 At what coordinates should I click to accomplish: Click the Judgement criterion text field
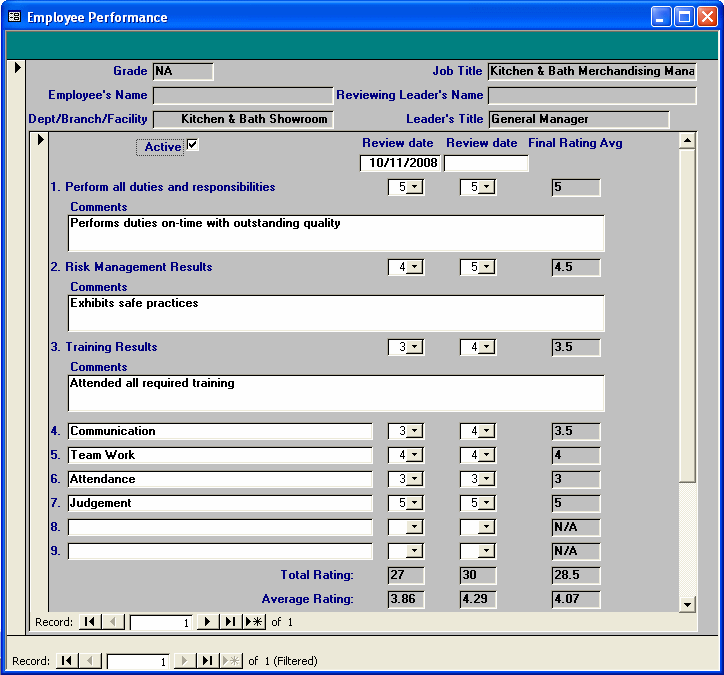click(x=220, y=503)
